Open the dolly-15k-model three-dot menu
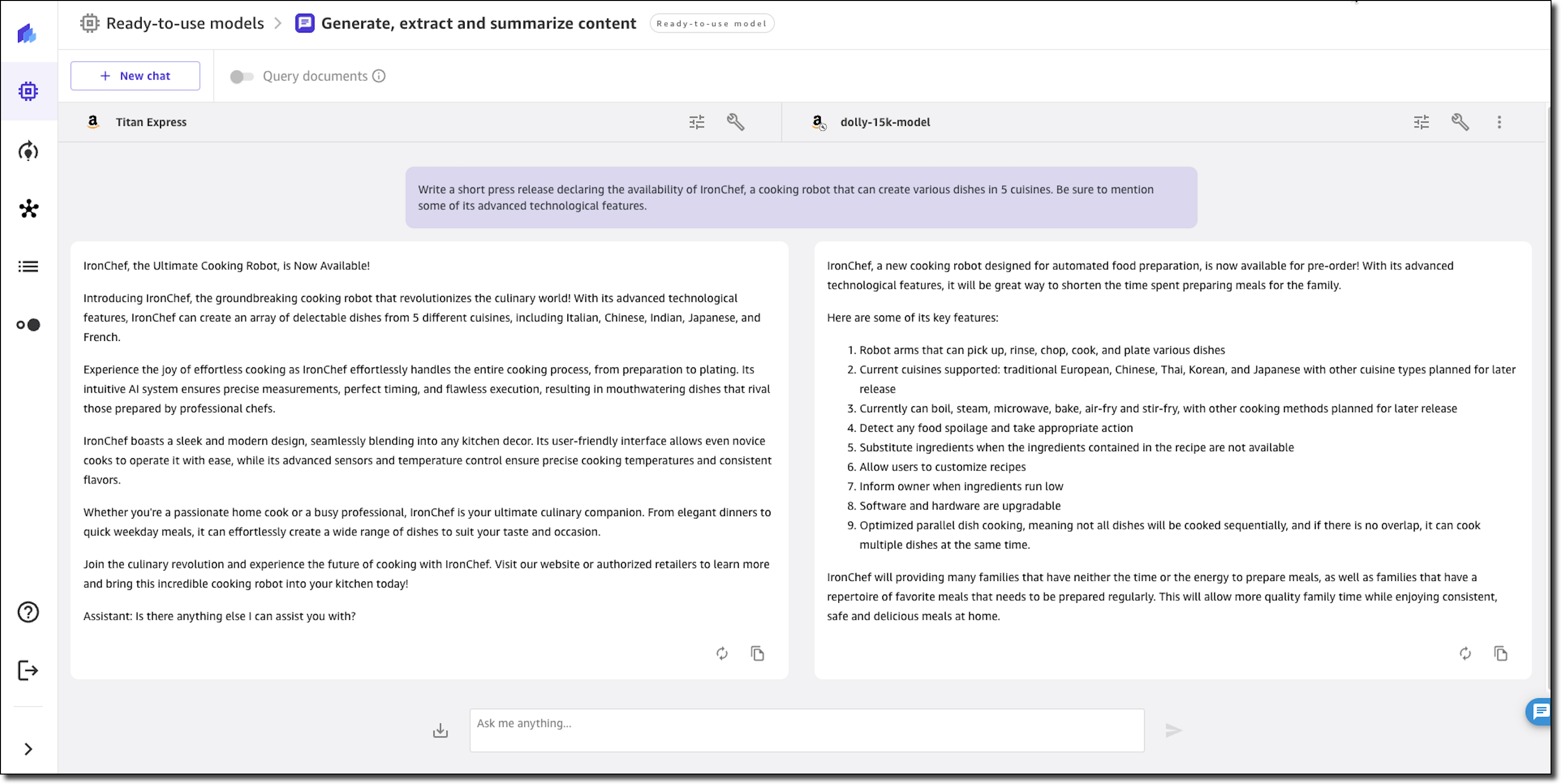1561x784 pixels. (x=1499, y=122)
